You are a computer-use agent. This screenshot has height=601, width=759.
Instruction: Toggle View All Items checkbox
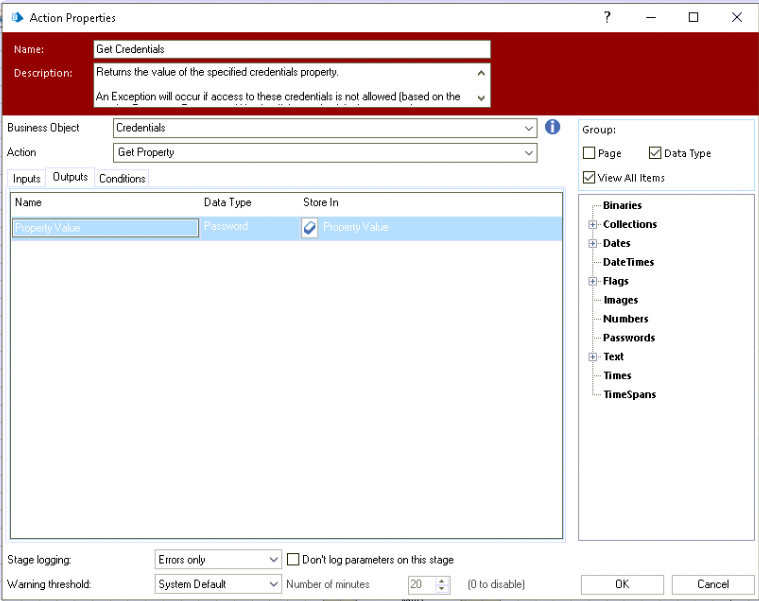point(590,178)
